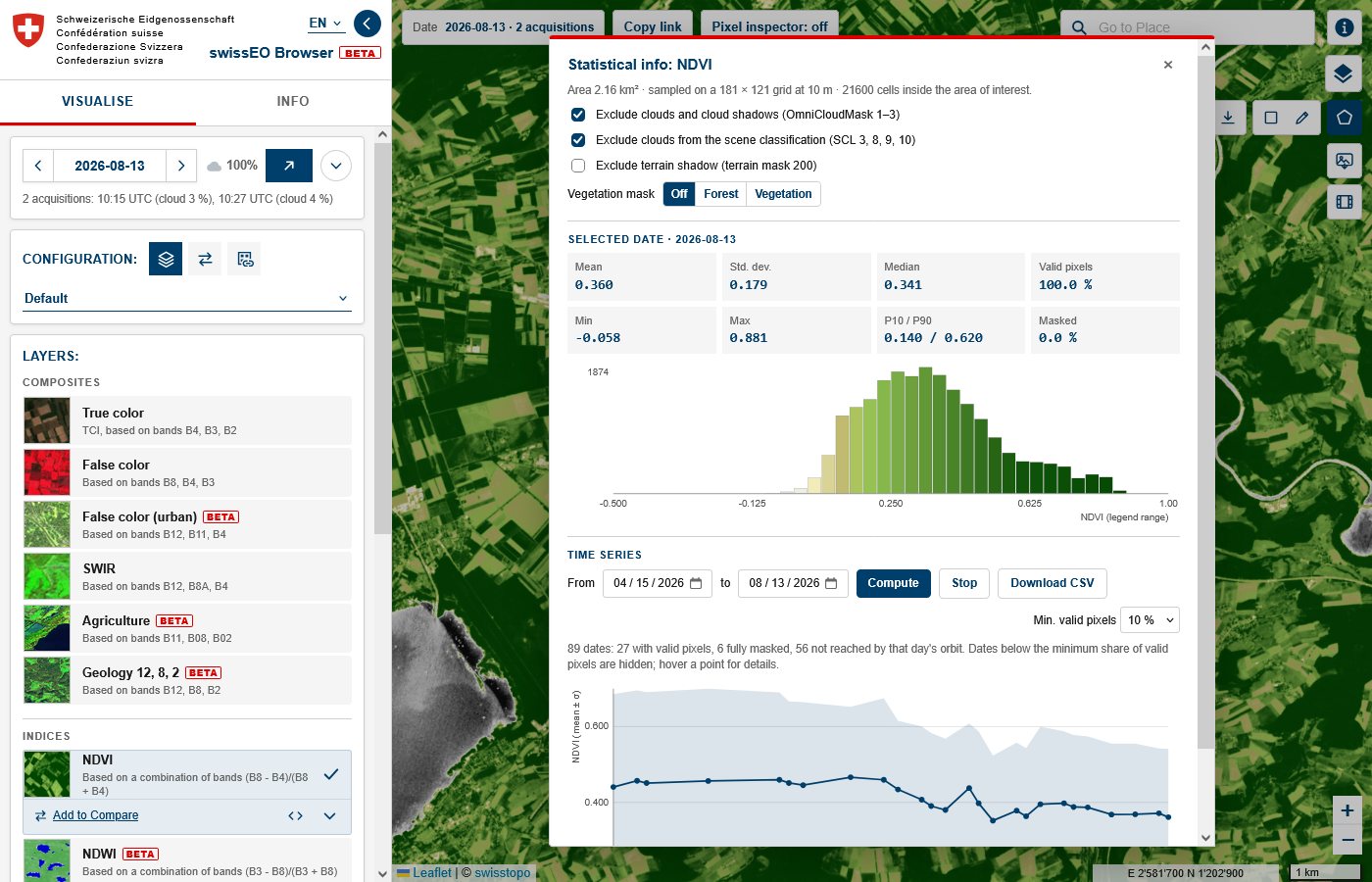Uncheck Exclude clouds and cloud shadows (OmniCloudMask)
Screen dimensions: 1372x882
pos(578,115)
